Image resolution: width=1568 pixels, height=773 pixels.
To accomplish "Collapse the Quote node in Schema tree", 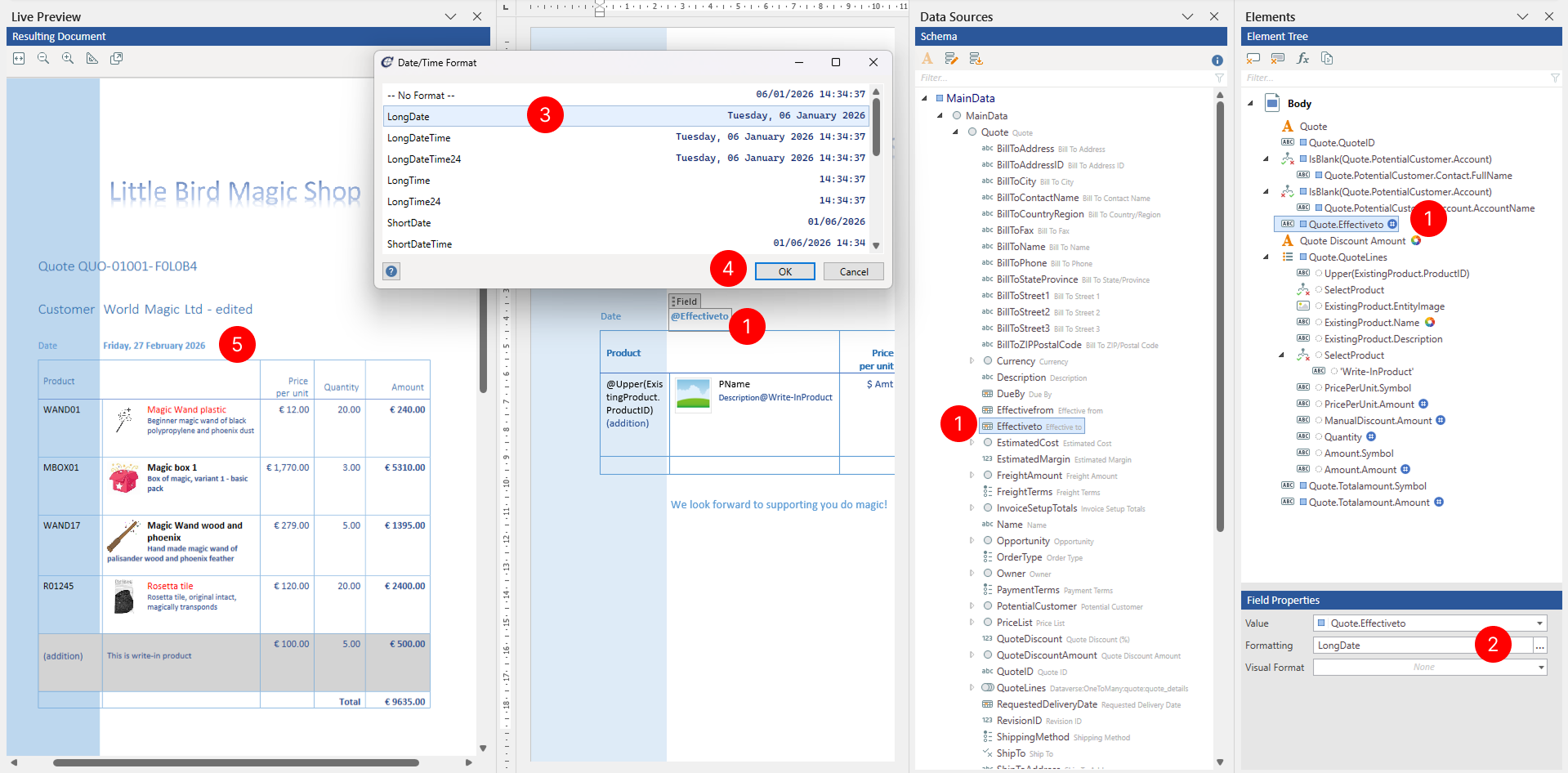I will pos(955,132).
